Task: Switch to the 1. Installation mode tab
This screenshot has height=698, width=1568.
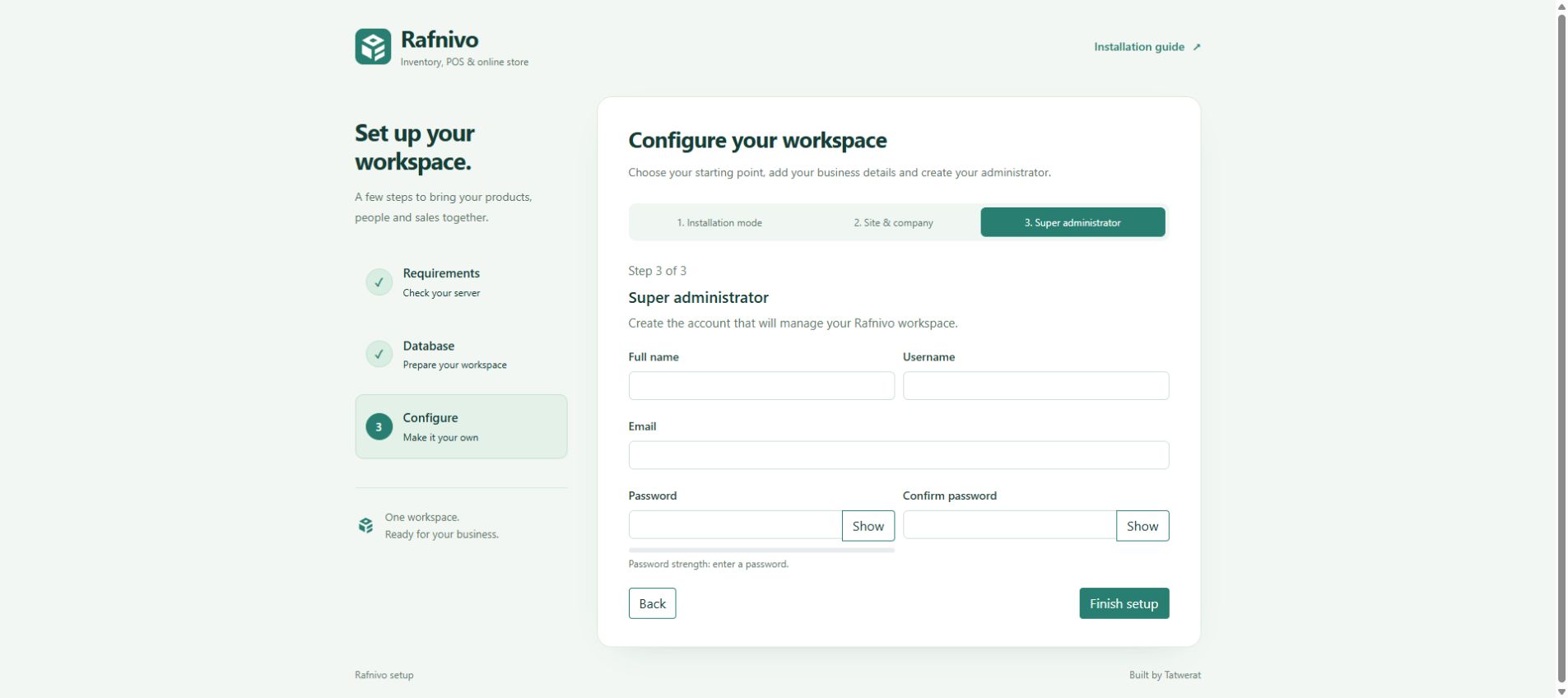Action: point(719,222)
